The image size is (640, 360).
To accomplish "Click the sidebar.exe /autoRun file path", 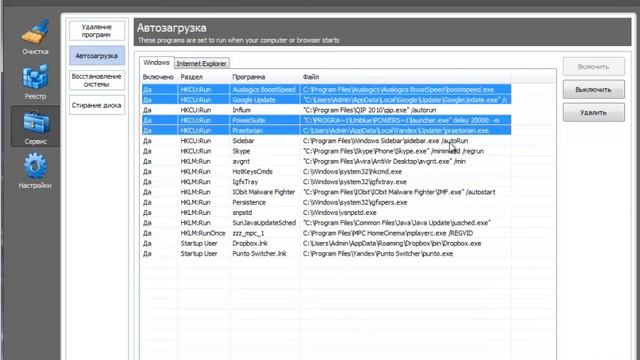I will click(386, 141).
